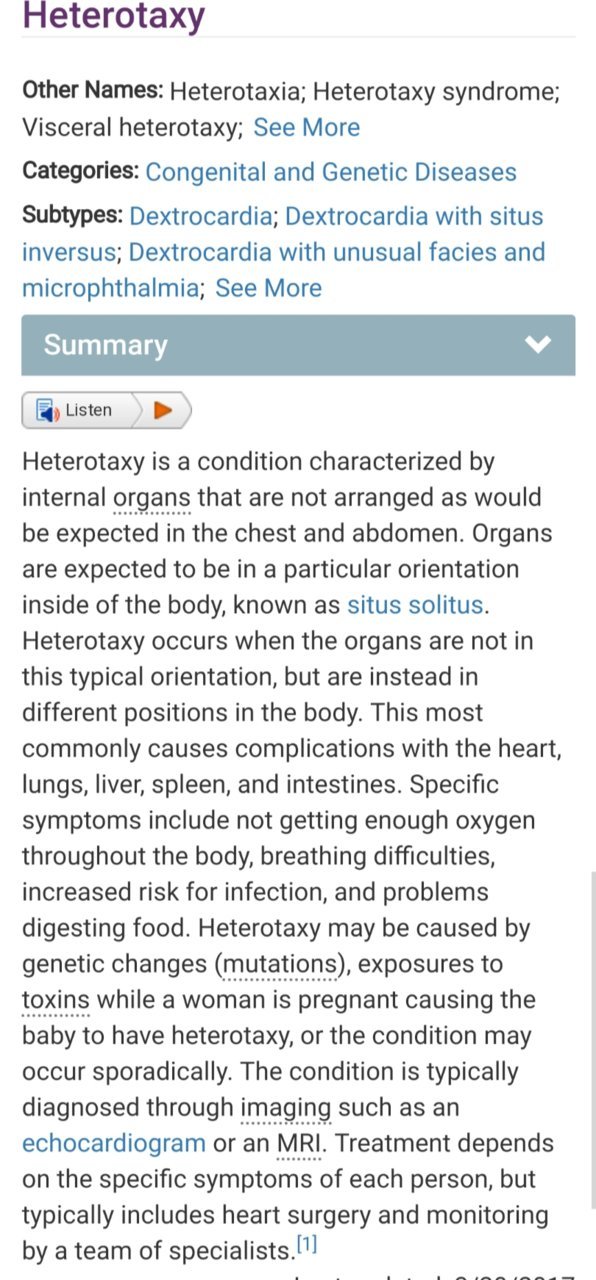Collapse the Summary section chevron
Viewport: 596px width, 1280px height.
[538, 345]
